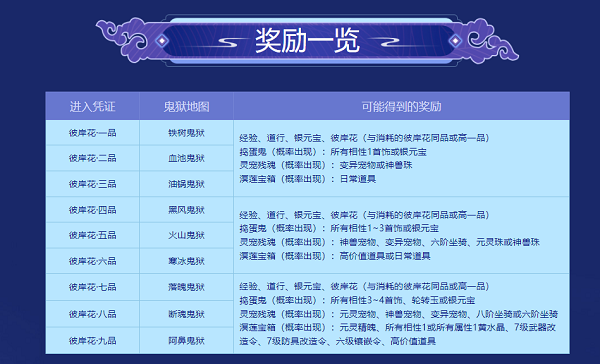This screenshot has height=364, width=600.
Task: Click the 彼岸花·七品 cell
Action: pos(92,287)
